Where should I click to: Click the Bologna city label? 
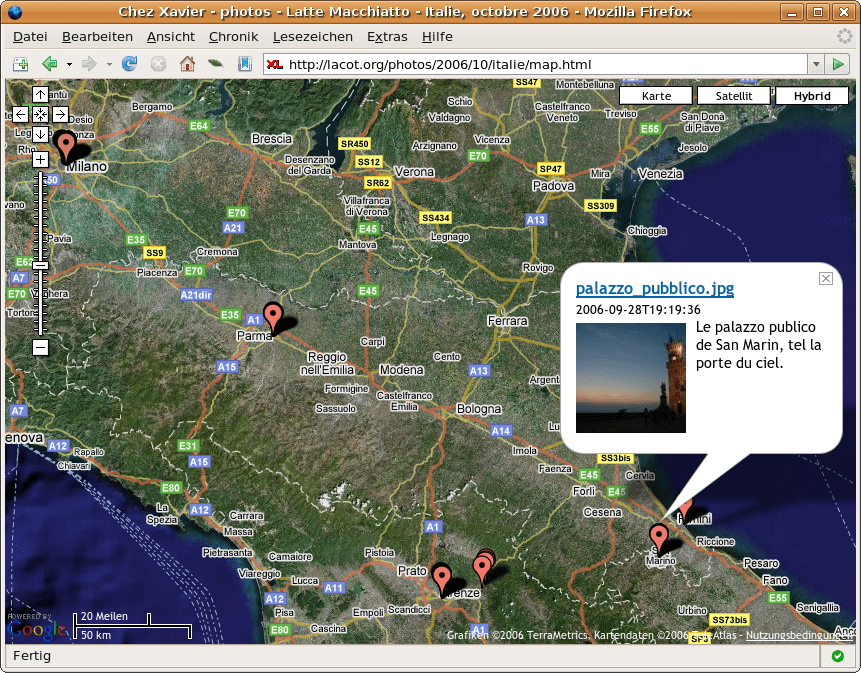(479, 408)
